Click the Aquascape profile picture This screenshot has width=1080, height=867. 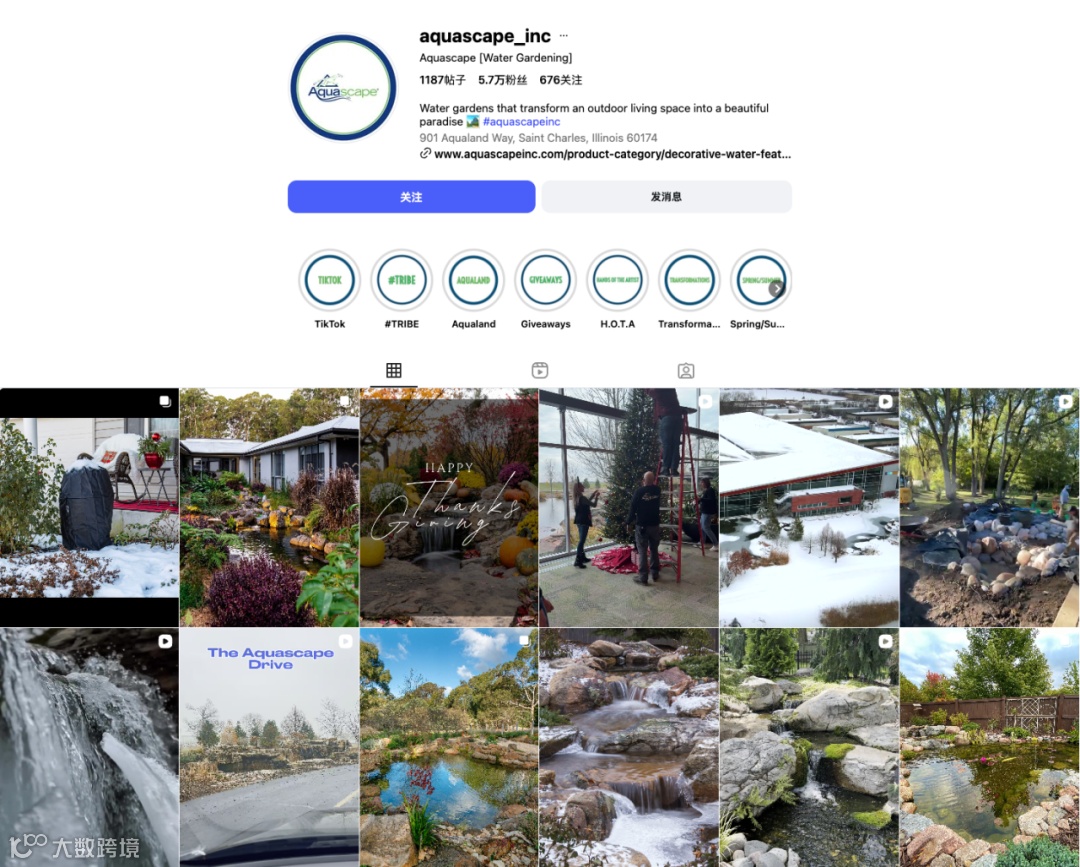pyautogui.click(x=343, y=87)
